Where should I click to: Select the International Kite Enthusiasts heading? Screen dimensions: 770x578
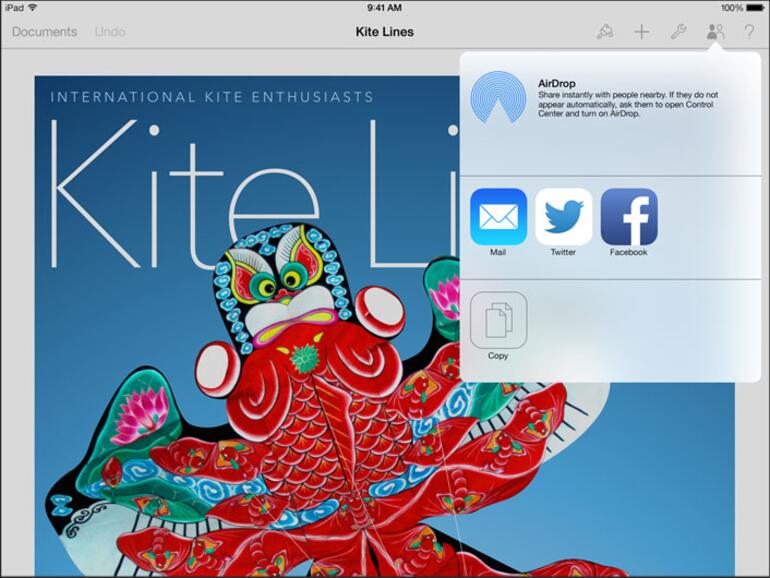coord(212,97)
